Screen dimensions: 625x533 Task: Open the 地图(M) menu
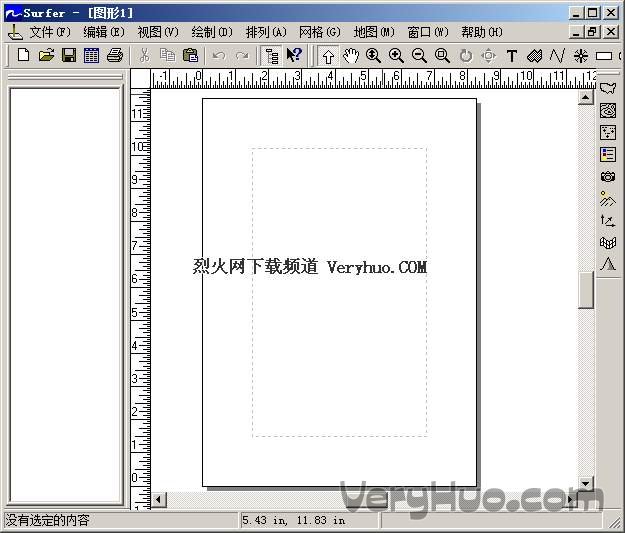click(374, 32)
